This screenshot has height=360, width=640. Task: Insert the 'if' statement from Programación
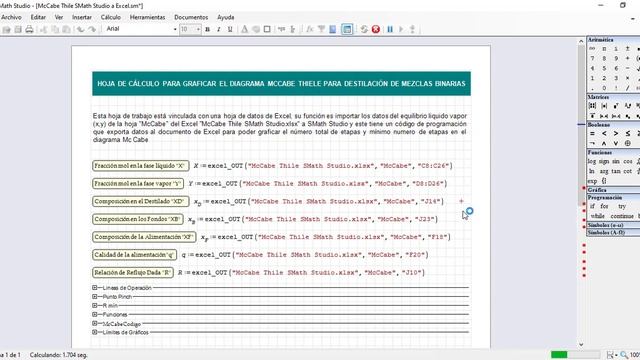click(592, 207)
